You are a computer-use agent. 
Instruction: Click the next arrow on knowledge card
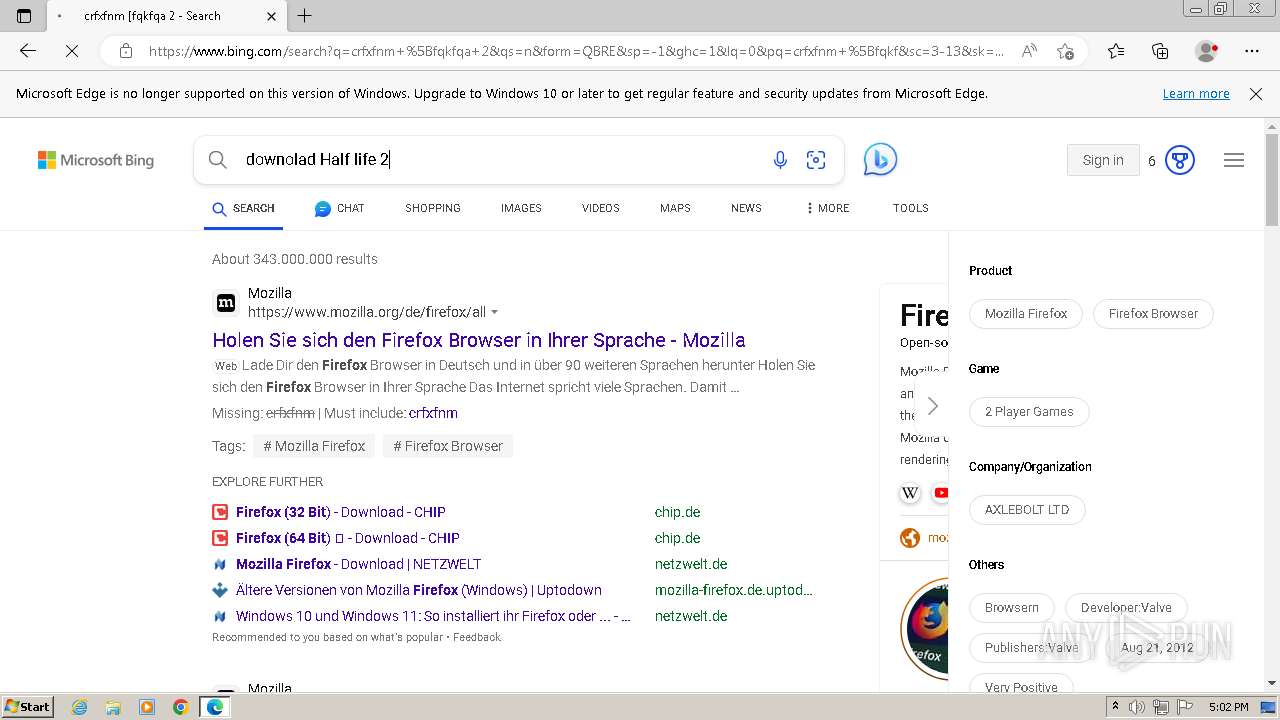pyautogui.click(x=932, y=406)
